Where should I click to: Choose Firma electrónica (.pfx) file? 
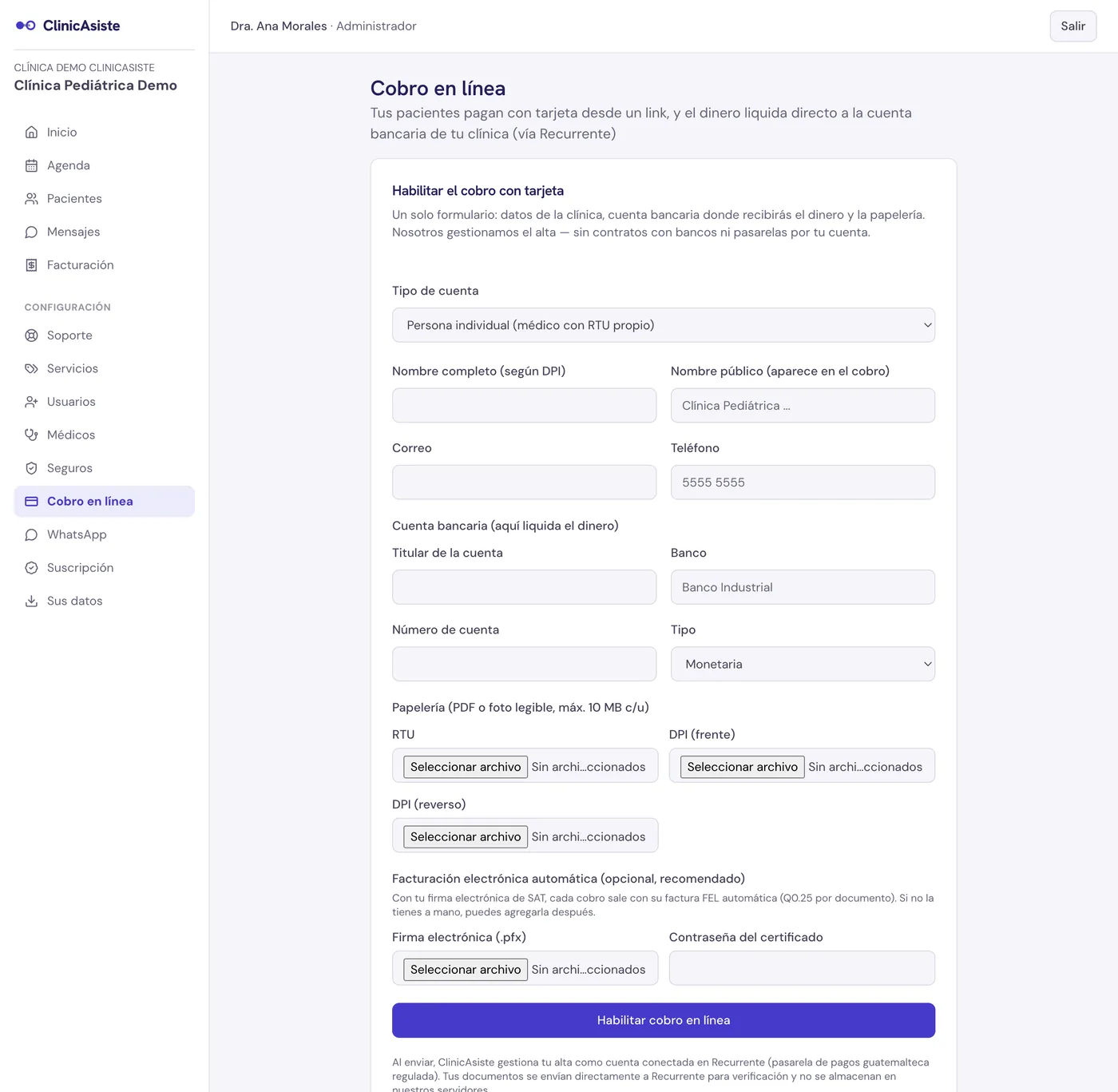(466, 969)
